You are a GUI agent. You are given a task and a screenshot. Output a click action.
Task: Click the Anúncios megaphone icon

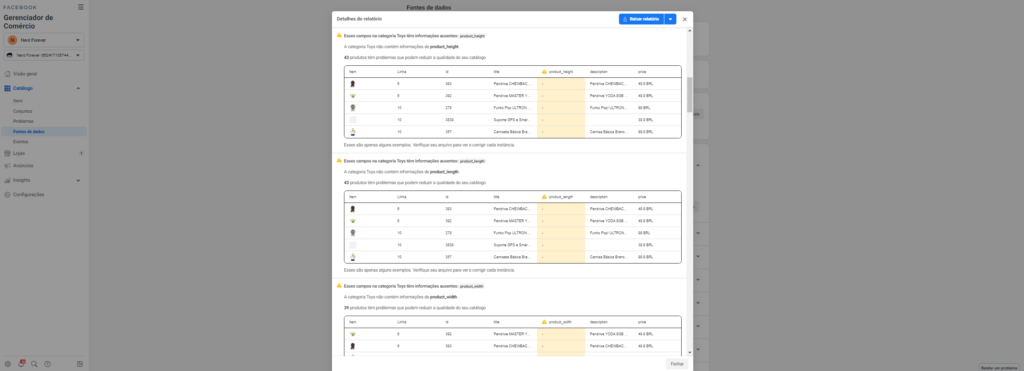coord(7,166)
